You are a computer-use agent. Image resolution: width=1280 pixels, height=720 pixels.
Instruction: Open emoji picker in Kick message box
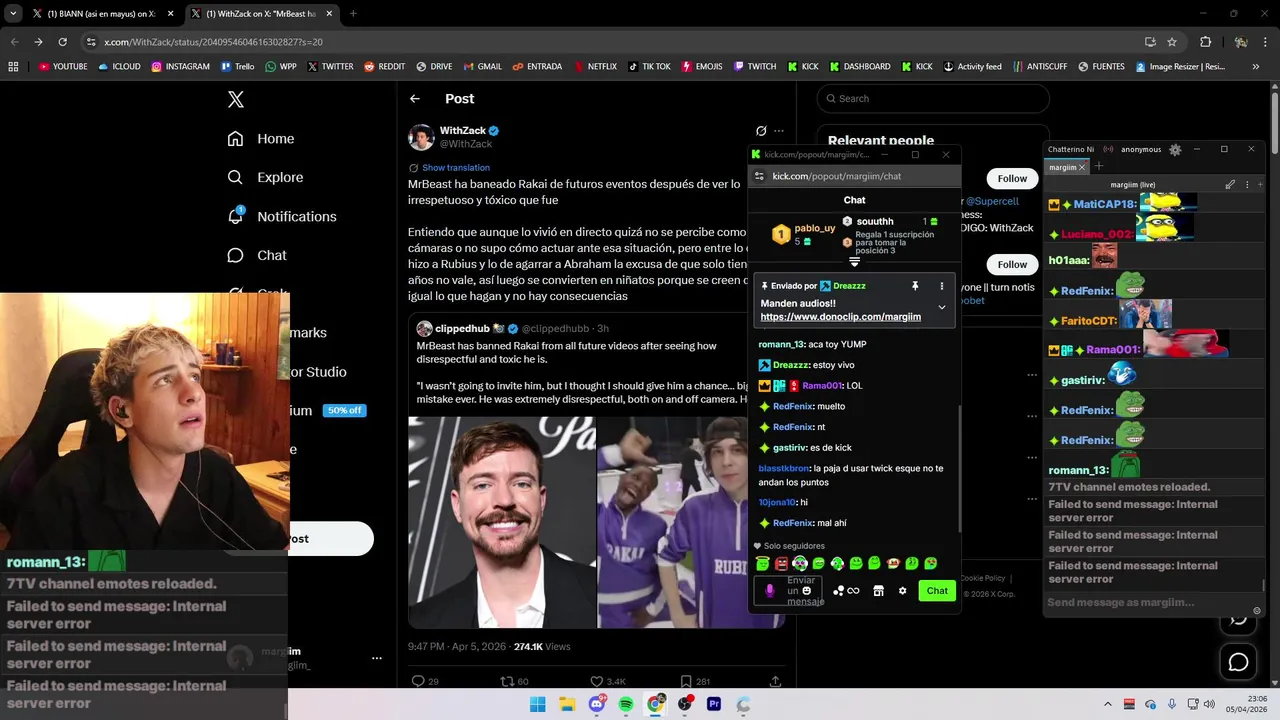(x=807, y=591)
